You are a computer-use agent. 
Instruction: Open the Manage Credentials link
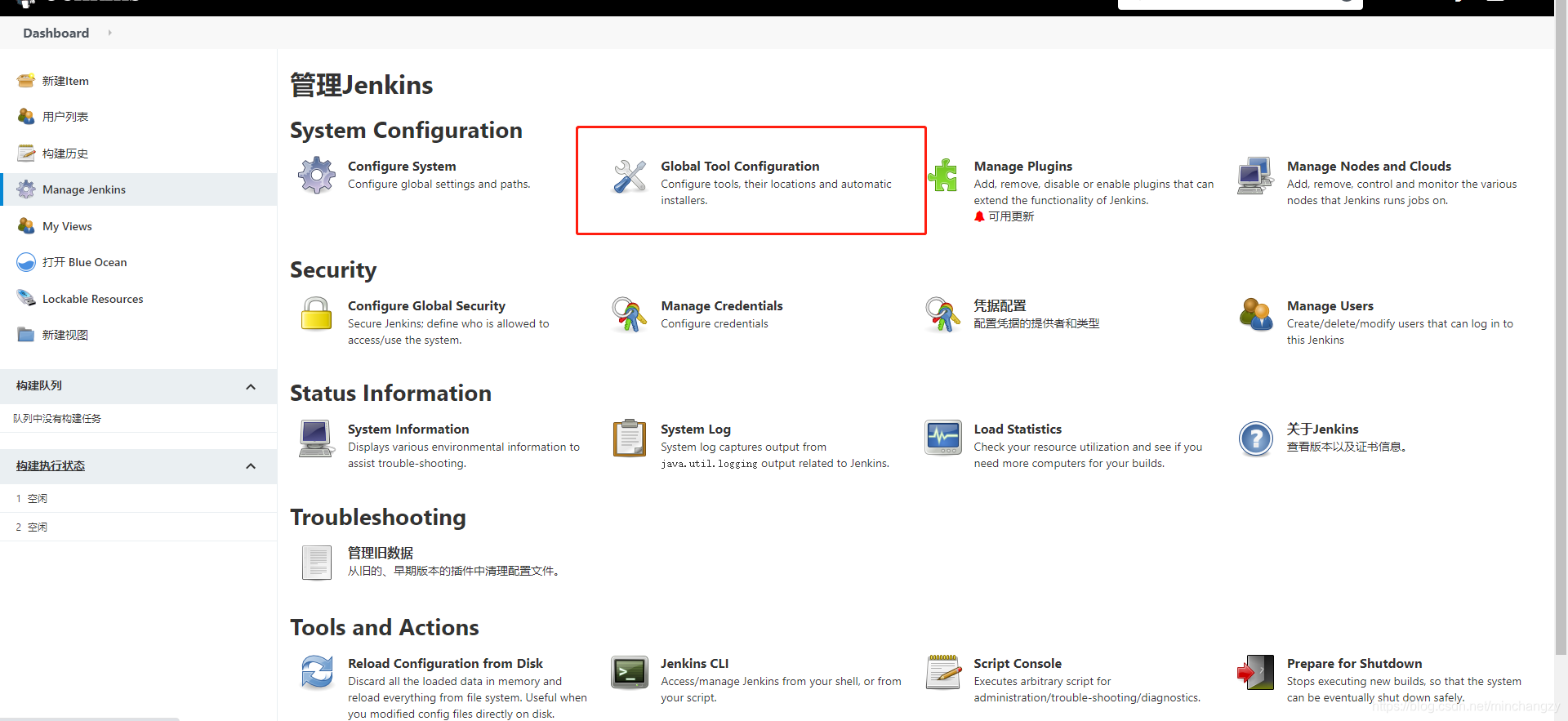722,305
